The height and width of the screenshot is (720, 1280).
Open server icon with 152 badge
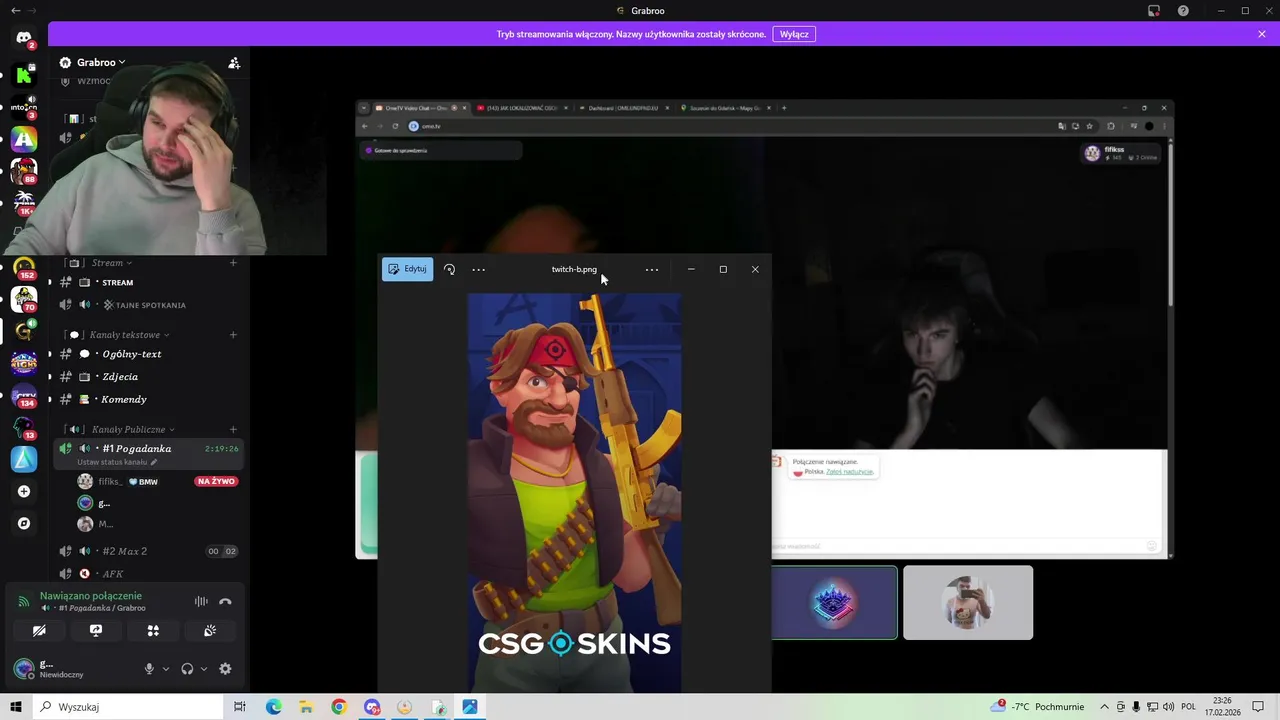point(24,267)
